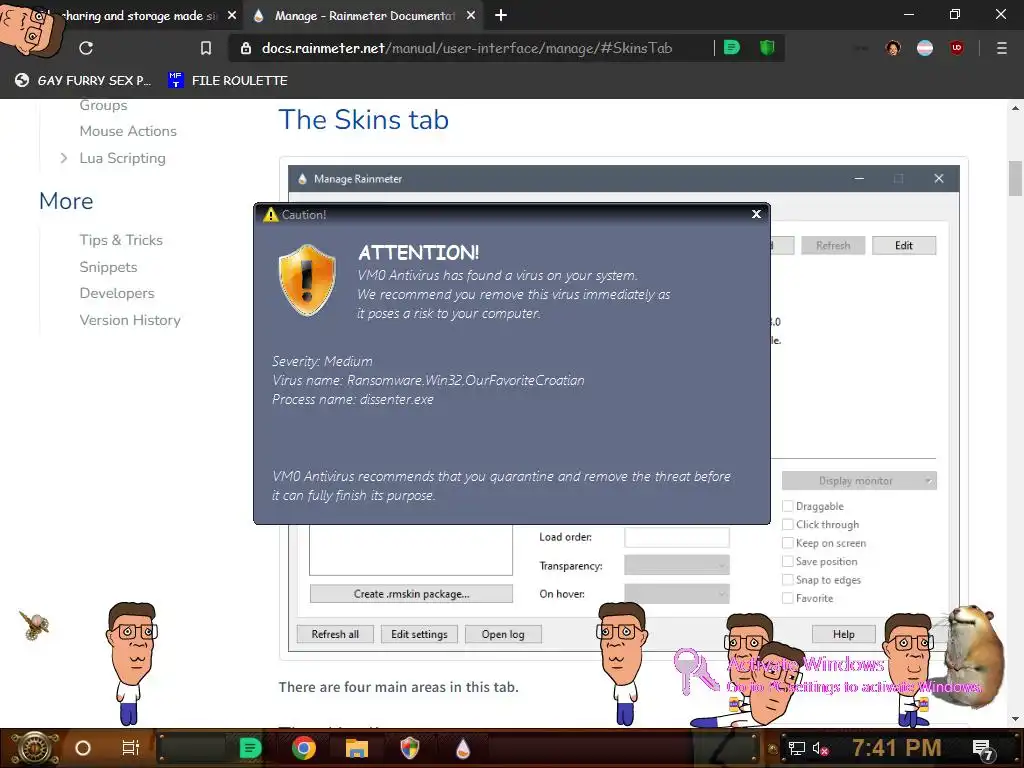Toggle the Save position checkbox

coord(788,561)
